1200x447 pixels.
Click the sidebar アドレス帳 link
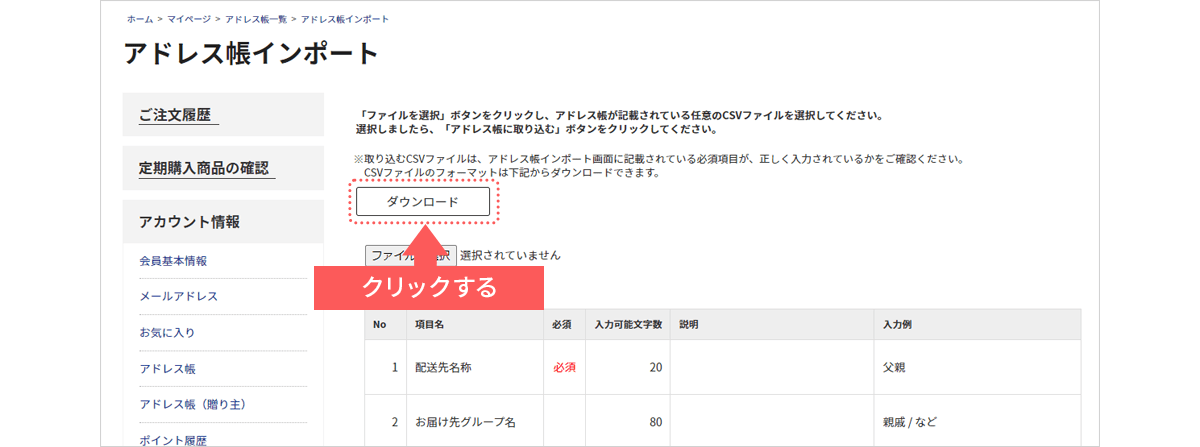(167, 369)
